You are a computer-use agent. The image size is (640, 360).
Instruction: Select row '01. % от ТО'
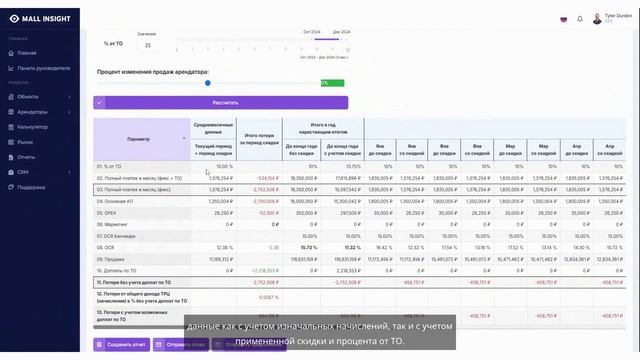(x=360, y=167)
